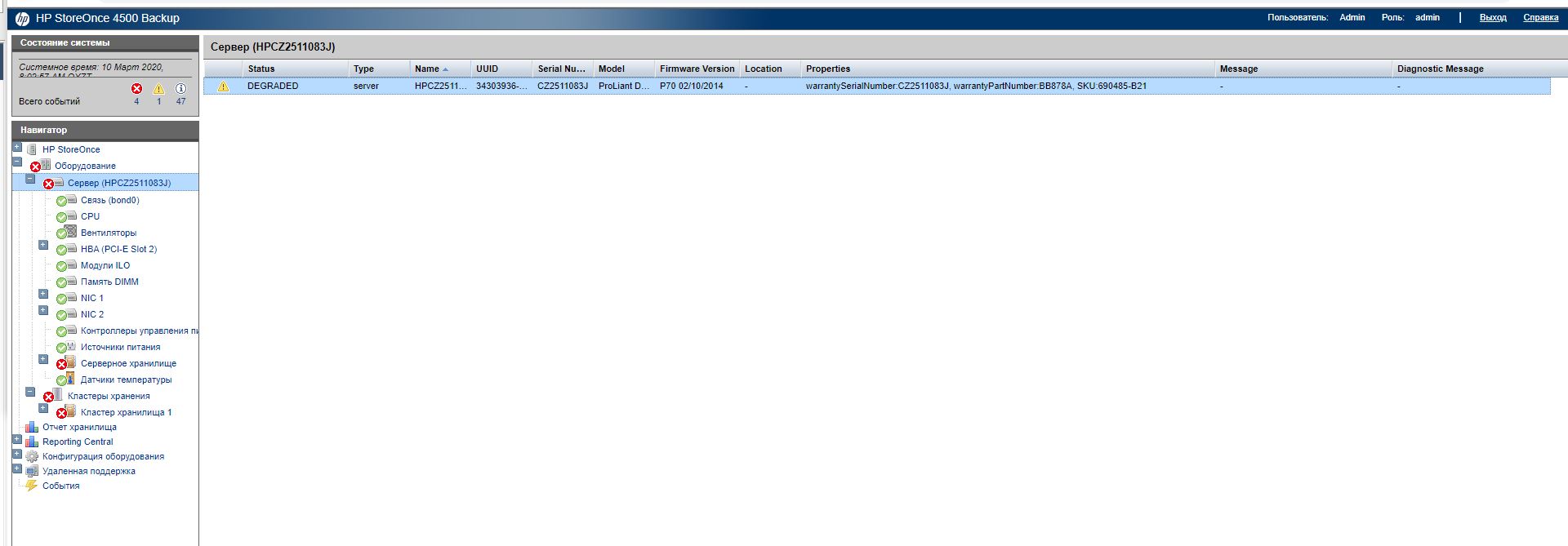The width and height of the screenshot is (1568, 546).
Task: Expand the HBA (PCI-E Slot 2) node
Action: click(43, 245)
